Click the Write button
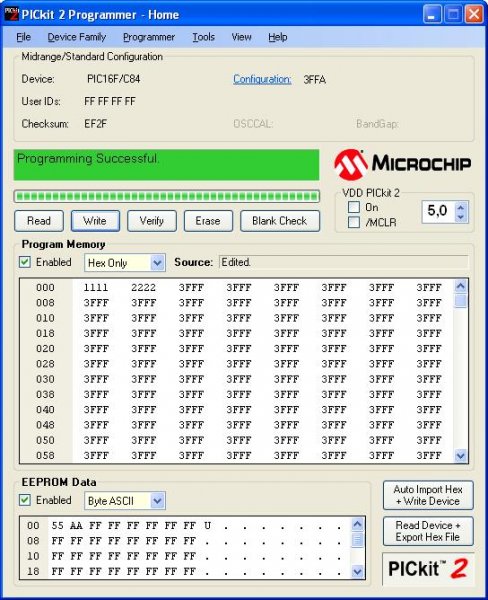The image size is (488, 600). pos(95,221)
